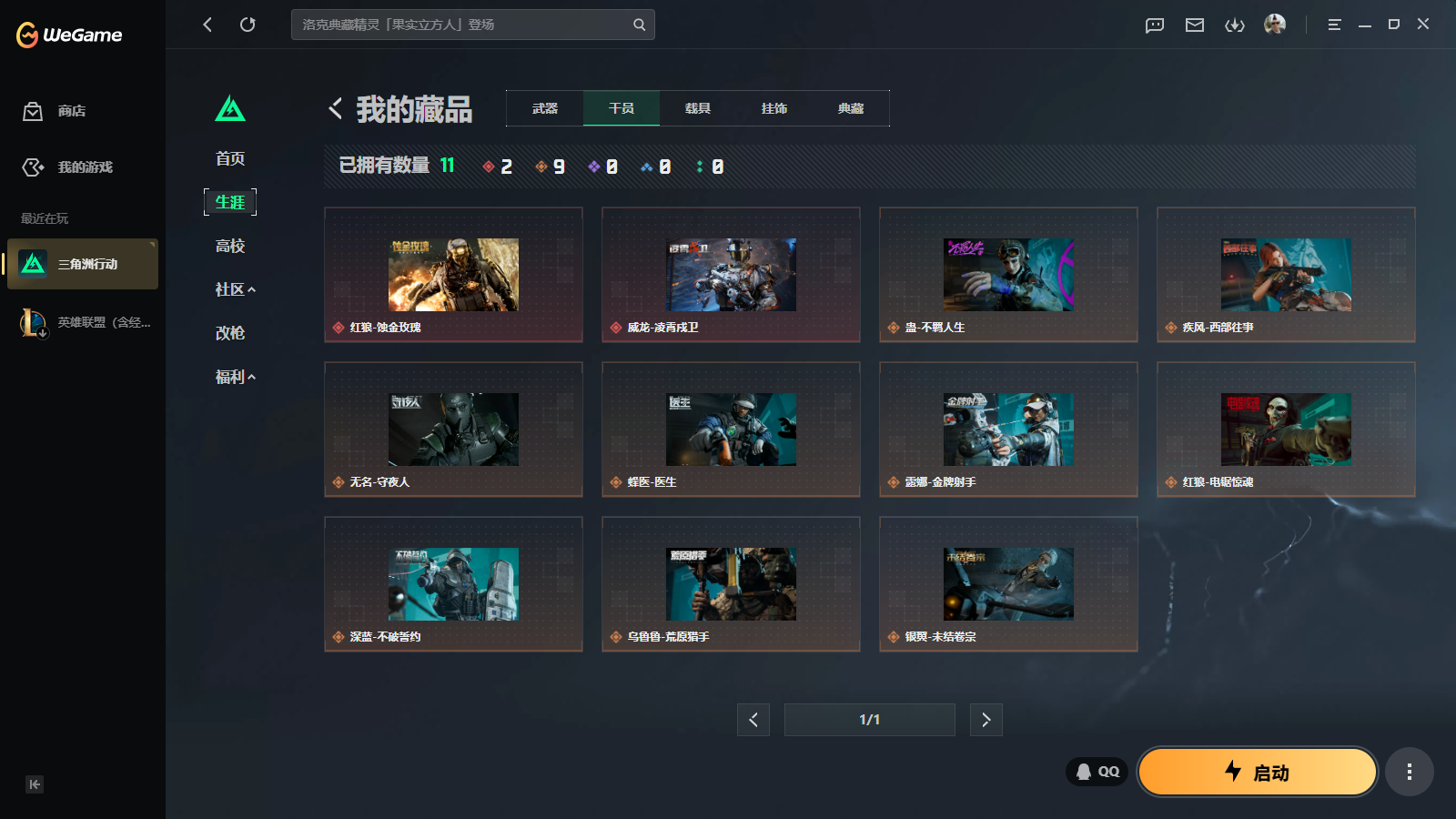This screenshot has height=819, width=1456.
Task: Click the WeGame logo
Action: click(69, 35)
